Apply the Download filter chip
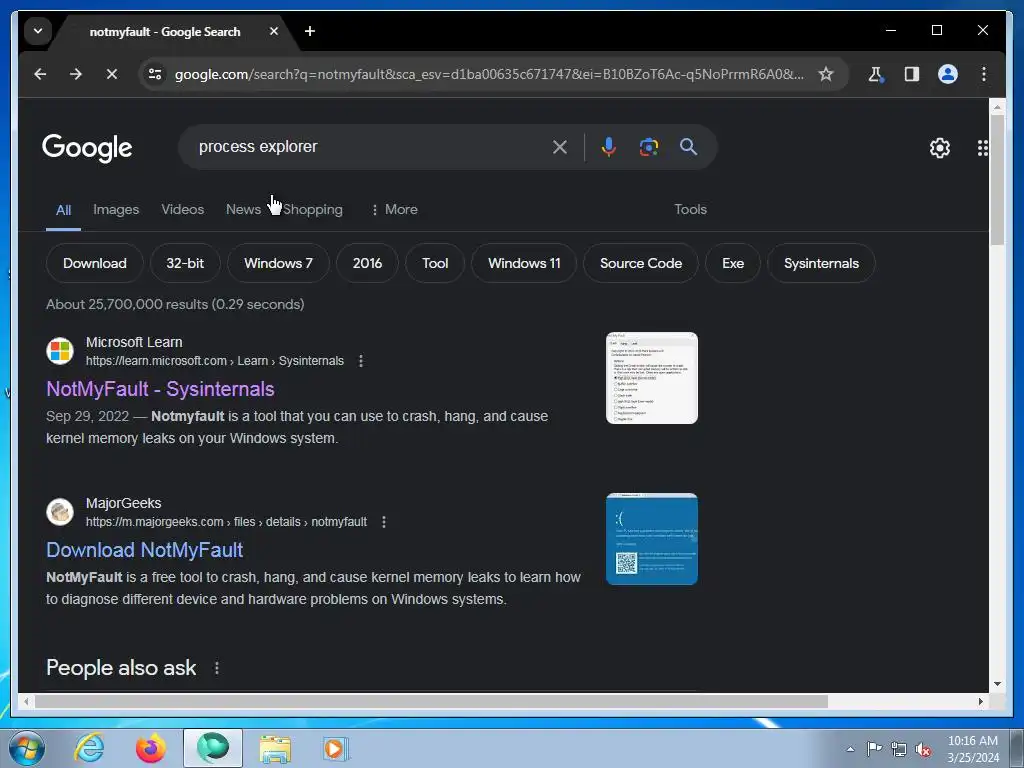Image resolution: width=1024 pixels, height=768 pixels. click(x=95, y=263)
